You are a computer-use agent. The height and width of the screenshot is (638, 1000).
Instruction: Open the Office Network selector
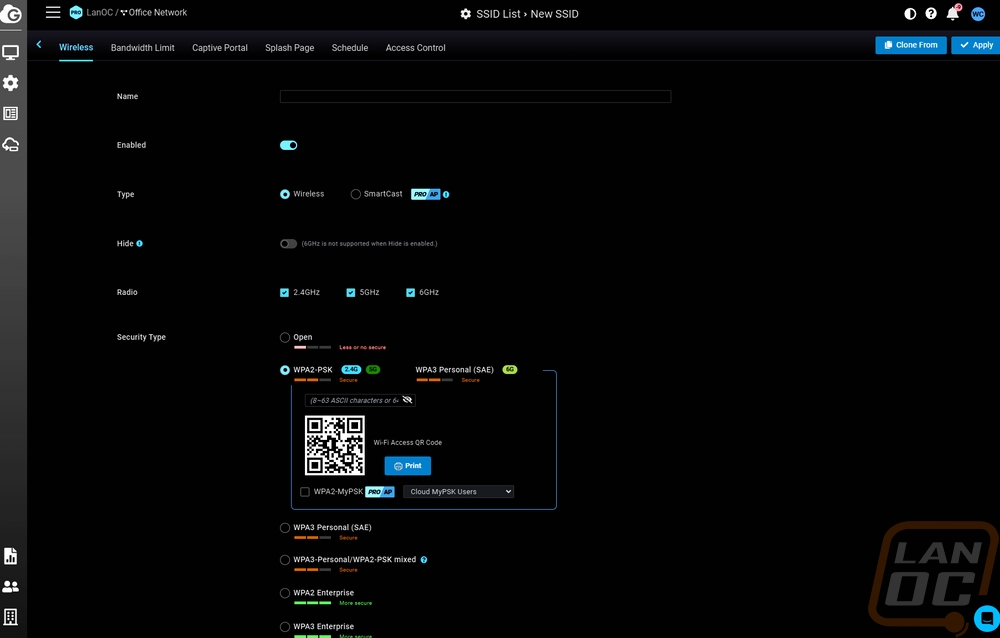(157, 13)
